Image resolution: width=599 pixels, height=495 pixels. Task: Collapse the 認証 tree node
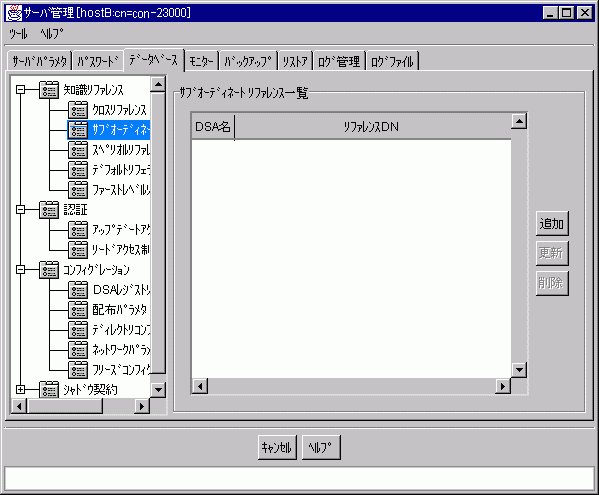click(20, 210)
